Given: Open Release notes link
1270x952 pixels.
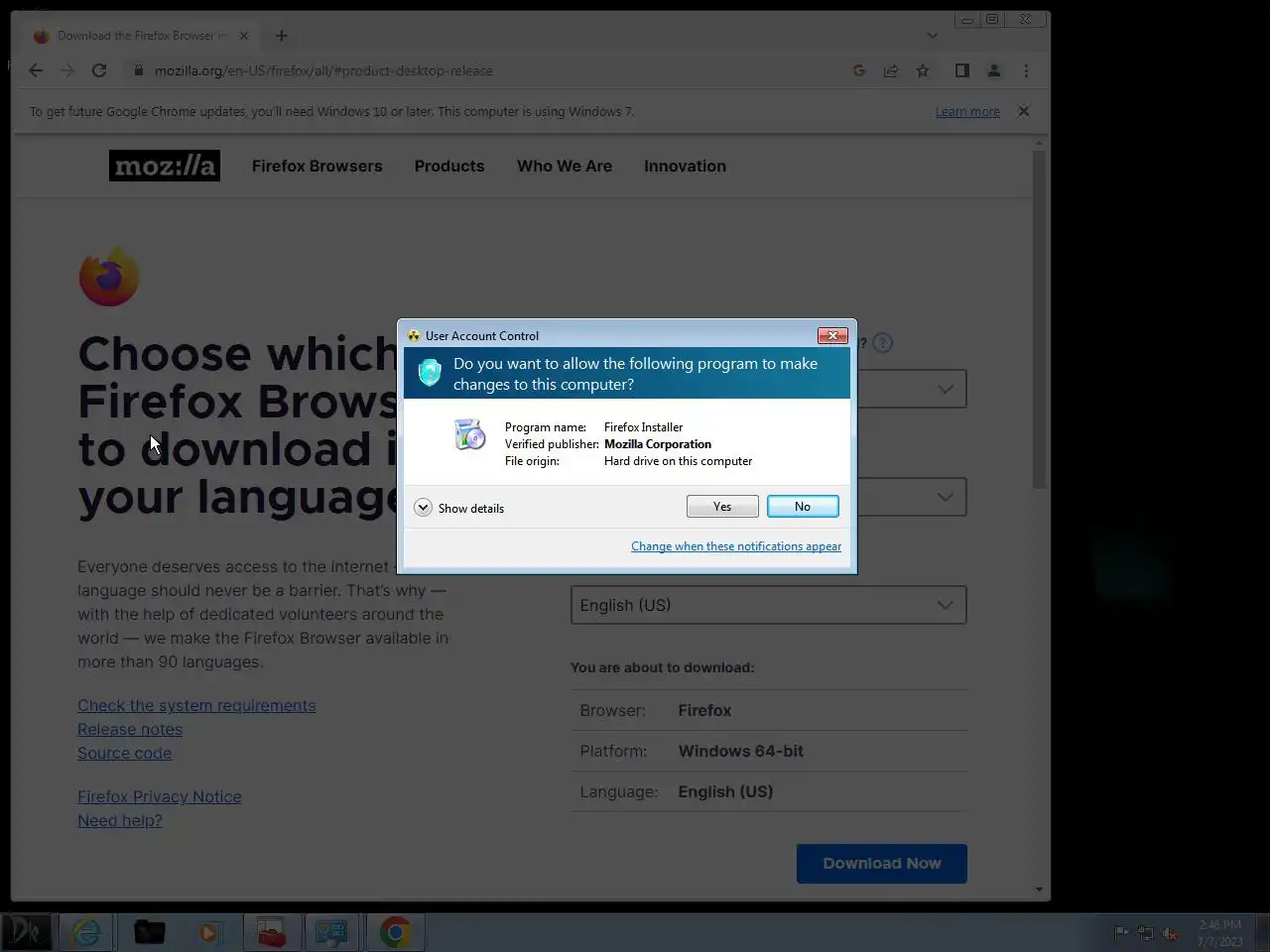Looking at the screenshot, I should (130, 730).
